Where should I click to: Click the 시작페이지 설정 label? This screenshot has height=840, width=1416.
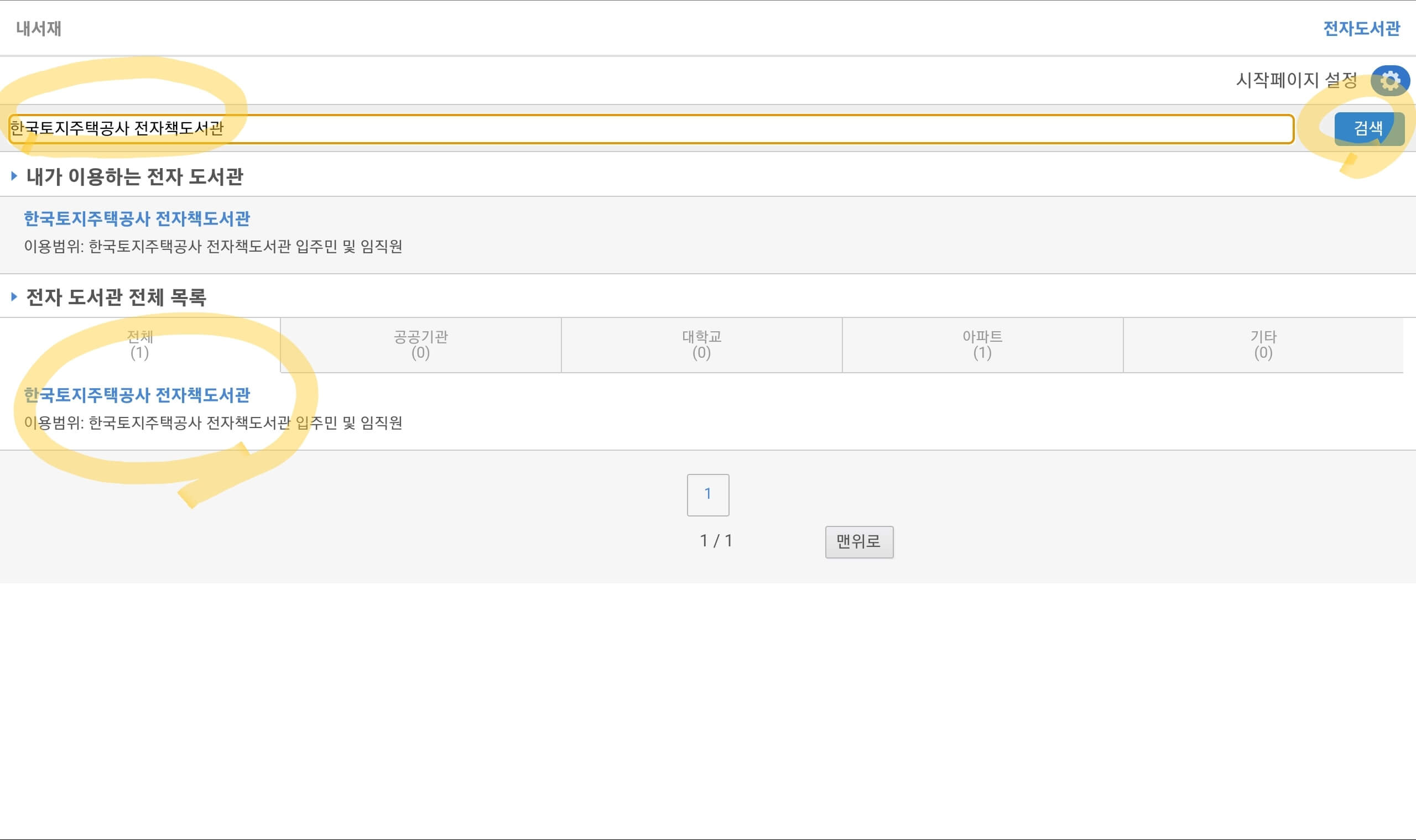pos(1297,80)
